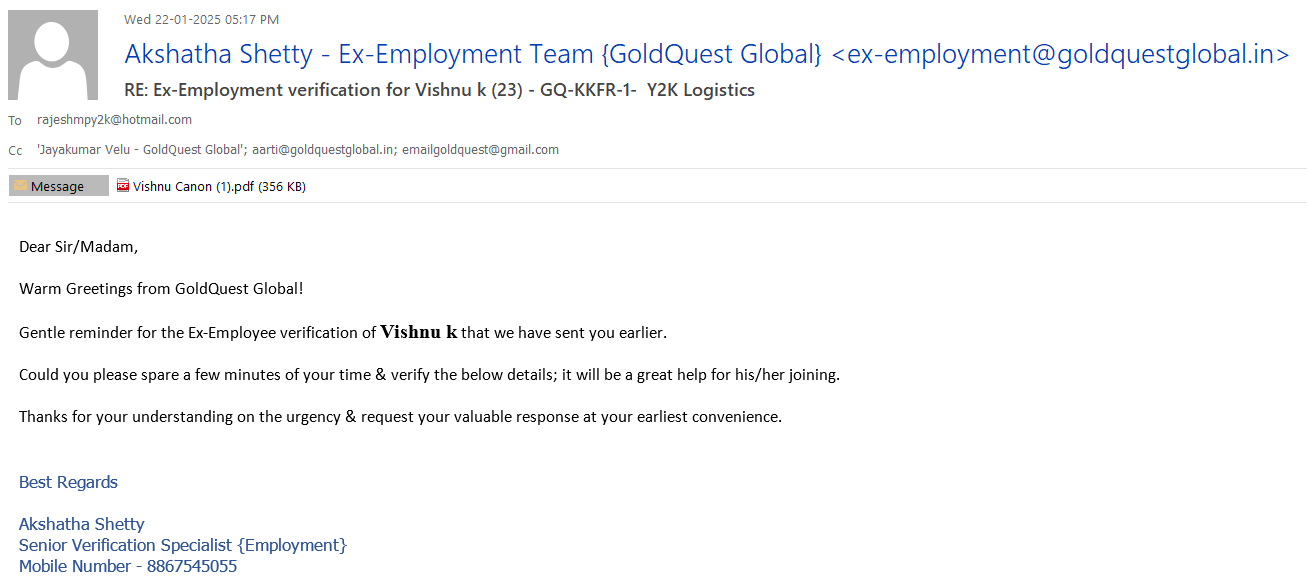Switch to the Message tab
The width and height of the screenshot is (1307, 585).
click(x=58, y=186)
